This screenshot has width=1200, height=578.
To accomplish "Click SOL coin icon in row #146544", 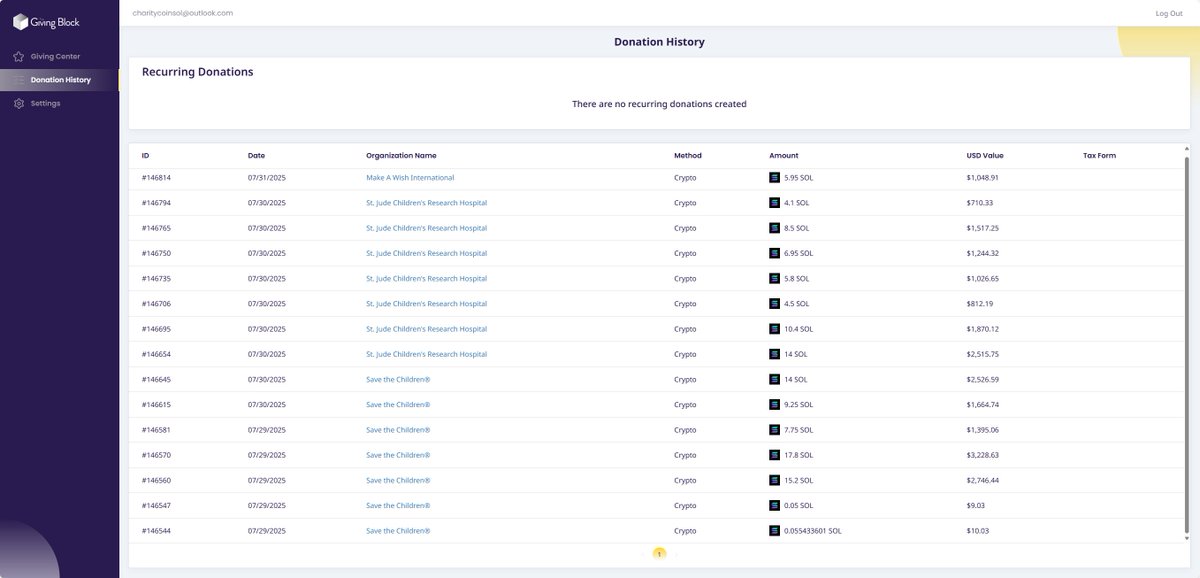I will click(x=774, y=531).
